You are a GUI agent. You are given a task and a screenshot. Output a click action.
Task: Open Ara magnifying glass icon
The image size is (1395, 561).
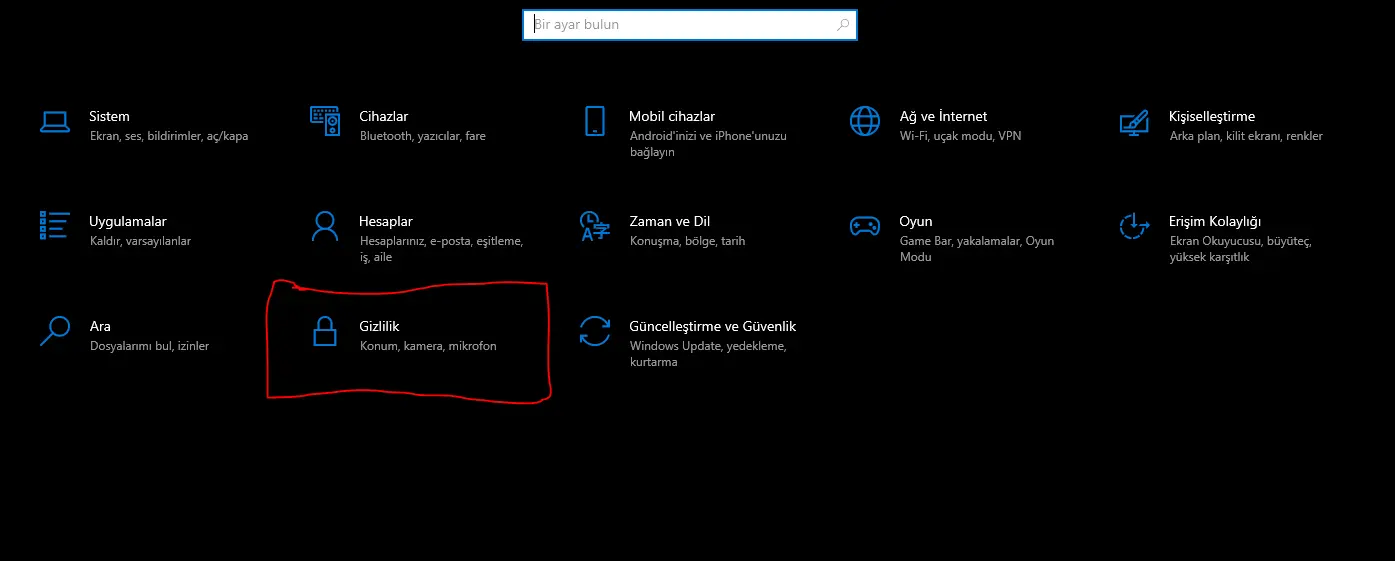click(54, 331)
